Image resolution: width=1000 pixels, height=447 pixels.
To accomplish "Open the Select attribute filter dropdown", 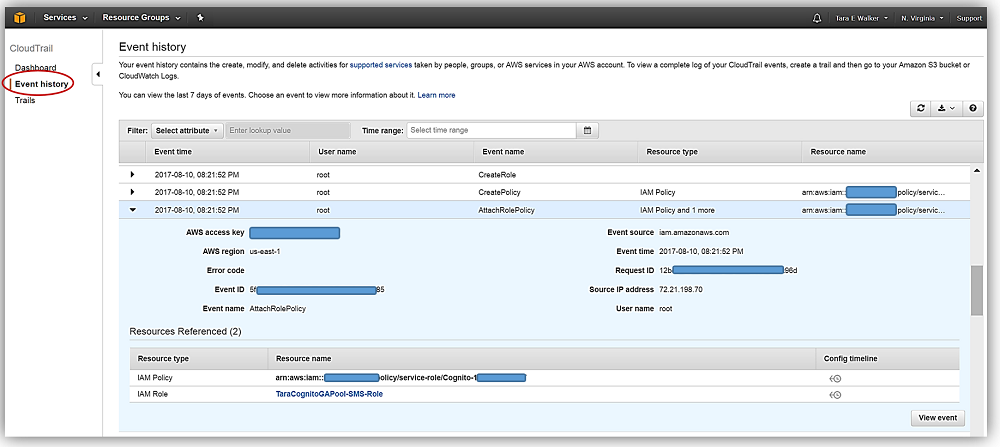I will point(187,130).
